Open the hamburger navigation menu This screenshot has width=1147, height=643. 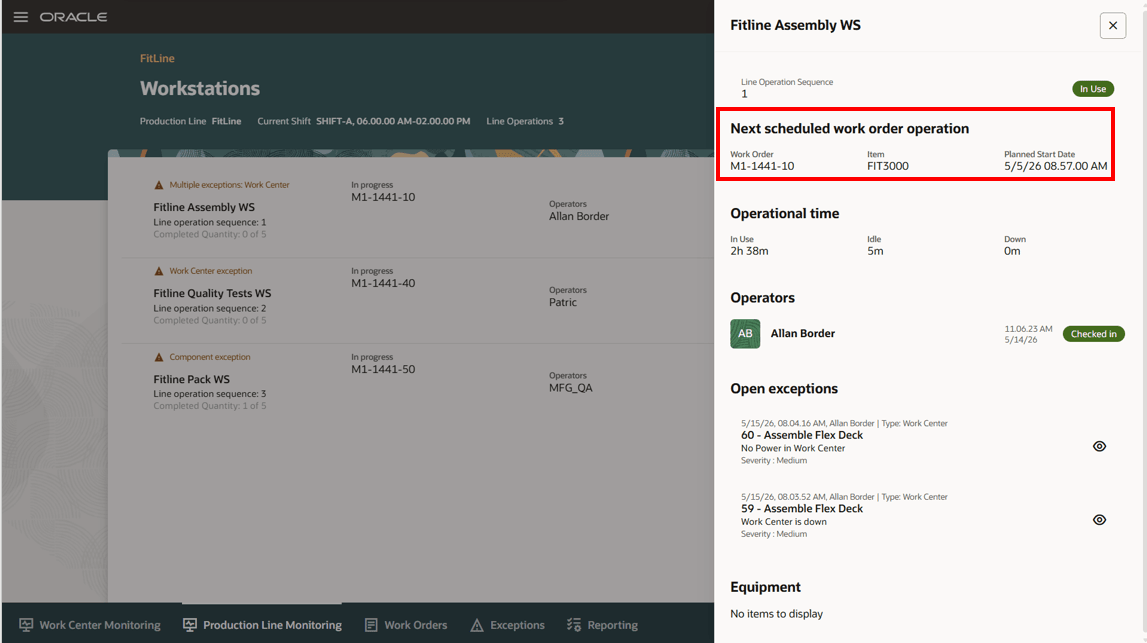[x=20, y=17]
